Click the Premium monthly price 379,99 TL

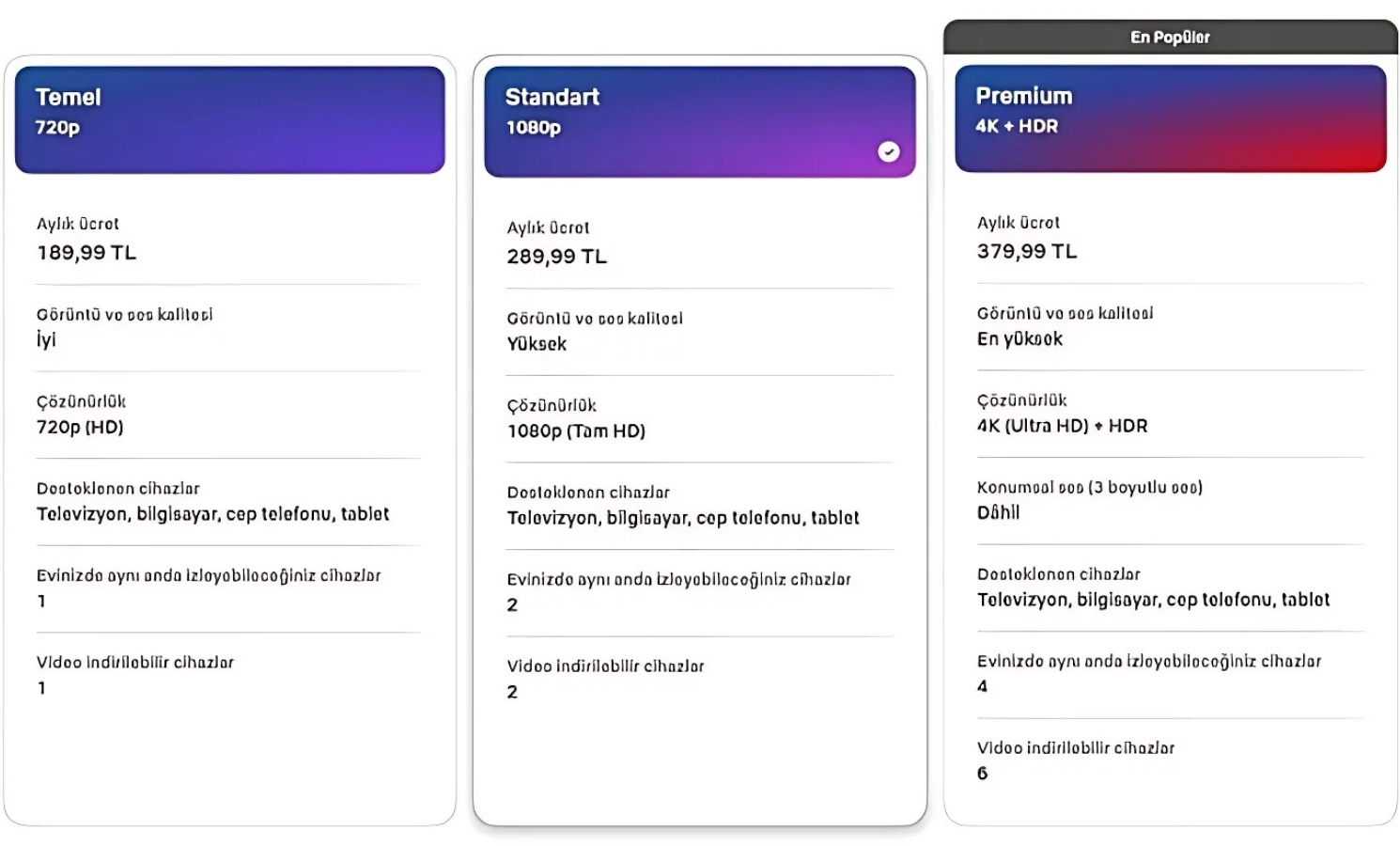click(1027, 252)
